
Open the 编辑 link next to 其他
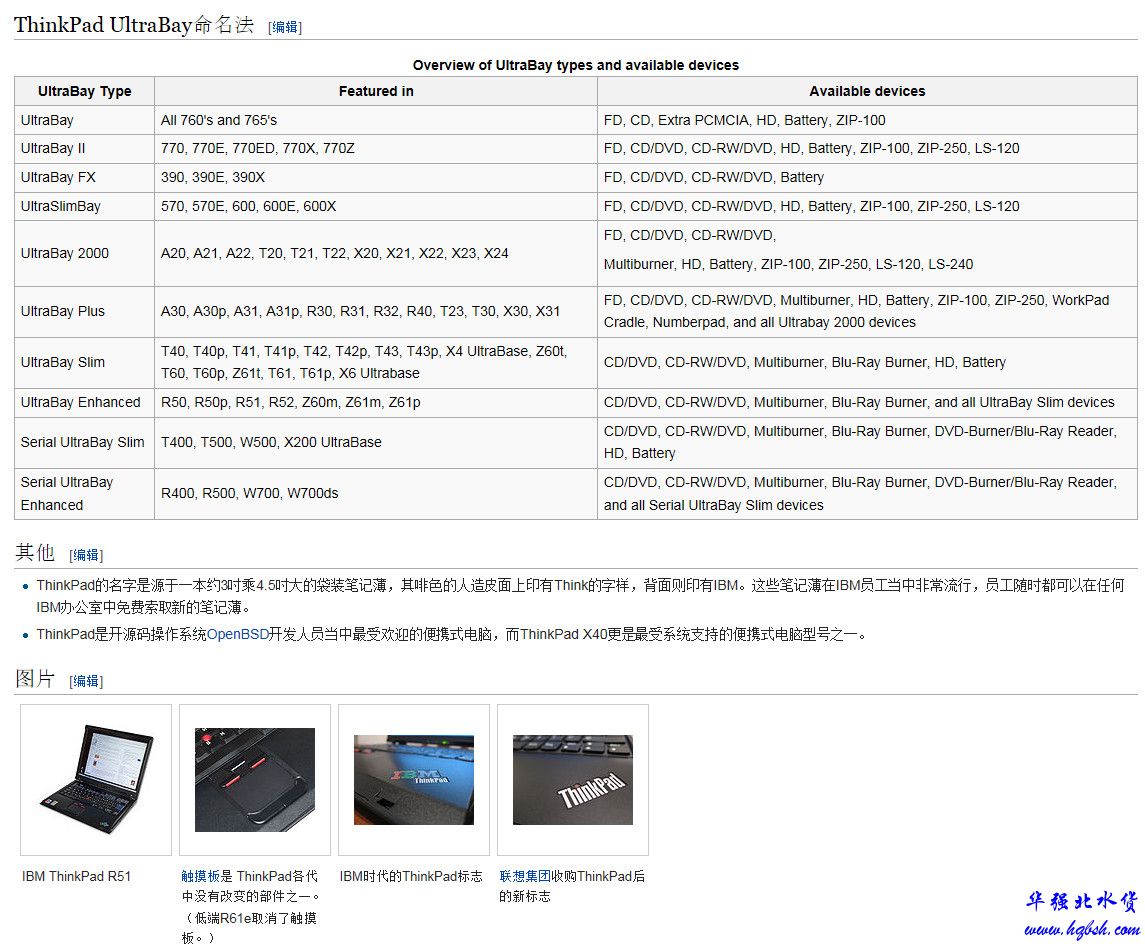[86, 555]
